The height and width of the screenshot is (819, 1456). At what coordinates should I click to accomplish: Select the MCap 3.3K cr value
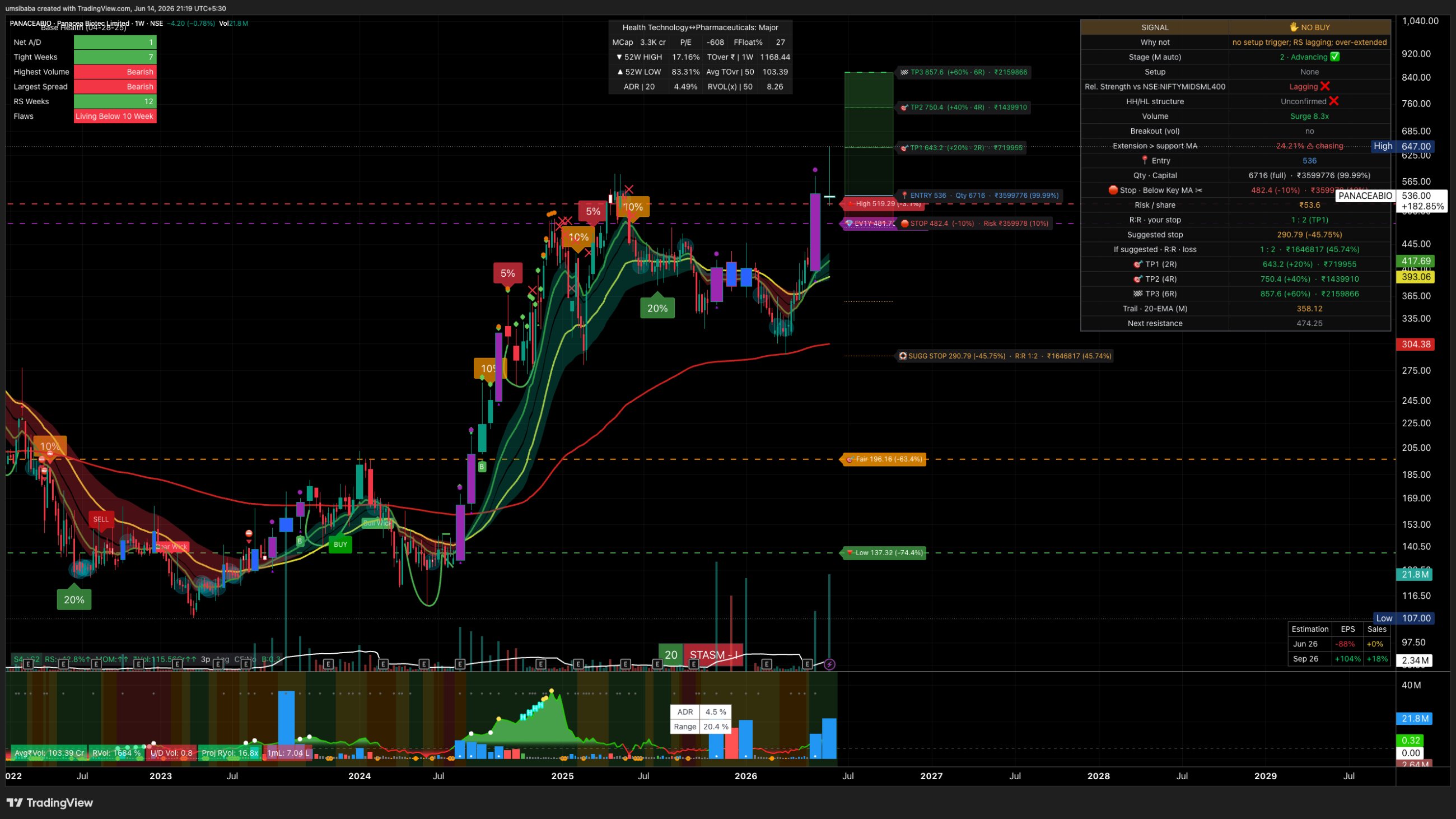[x=653, y=43]
